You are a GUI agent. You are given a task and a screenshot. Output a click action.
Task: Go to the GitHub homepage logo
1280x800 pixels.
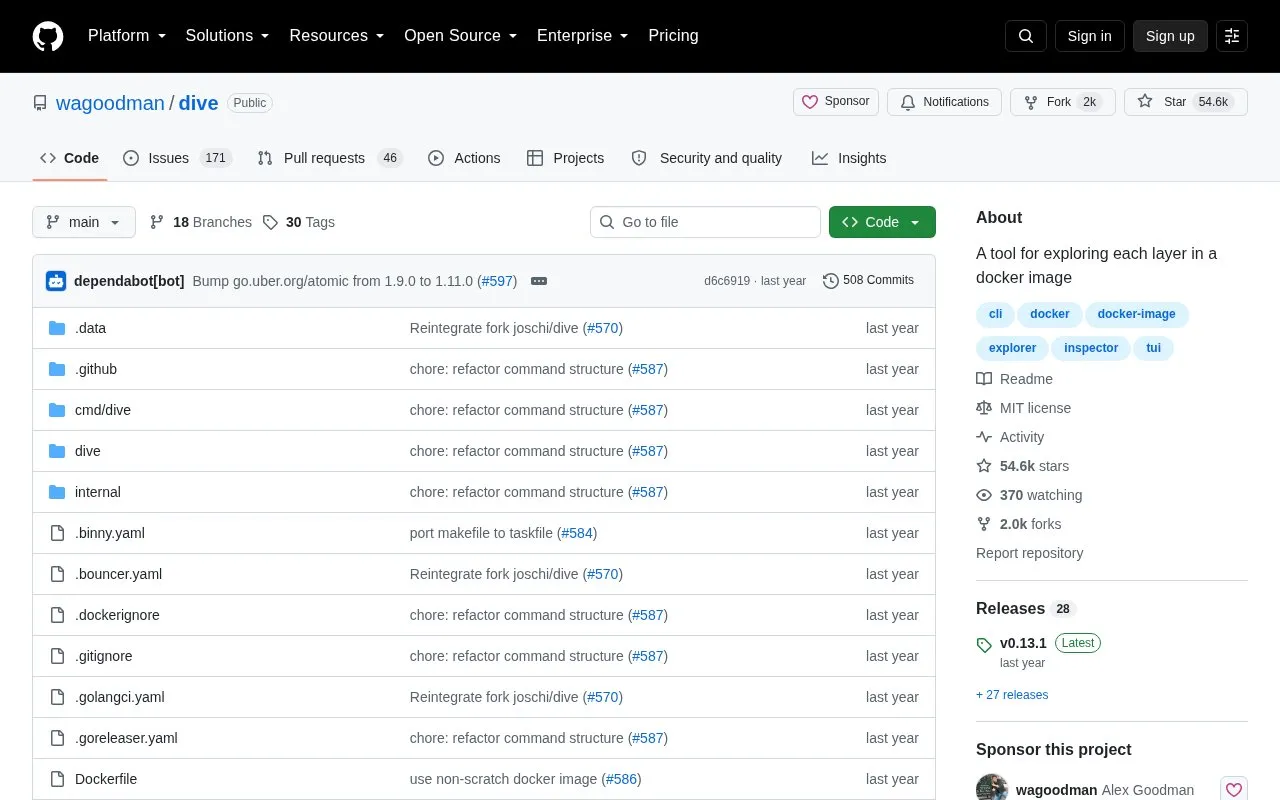pyautogui.click(x=48, y=36)
